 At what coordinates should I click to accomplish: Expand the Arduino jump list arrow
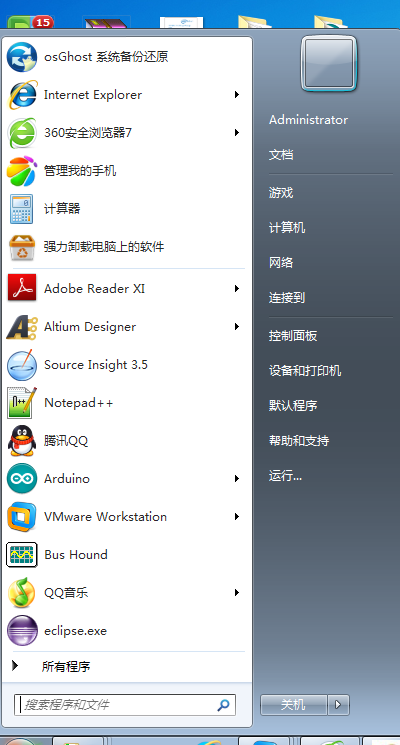(237, 478)
